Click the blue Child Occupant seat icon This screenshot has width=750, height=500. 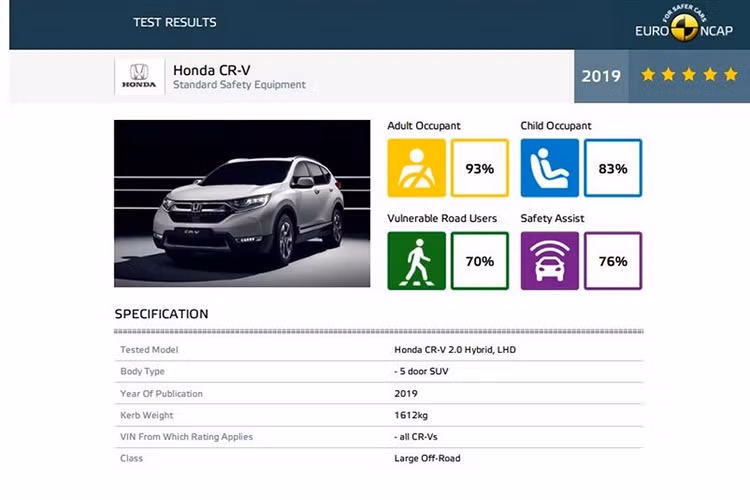point(550,168)
